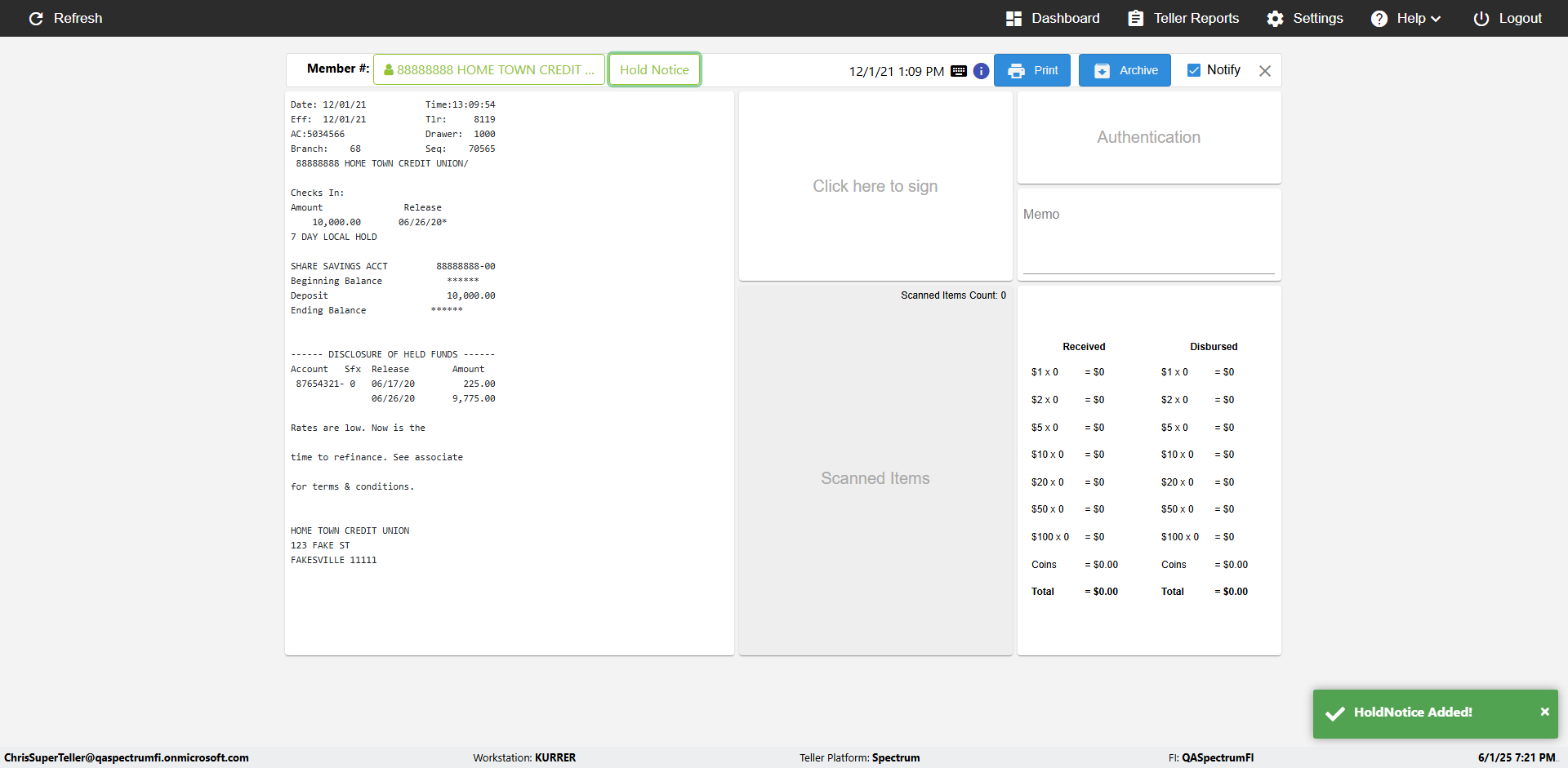Click the Refresh icon in top bar
The width and height of the screenshot is (1568, 768).
[36, 19]
